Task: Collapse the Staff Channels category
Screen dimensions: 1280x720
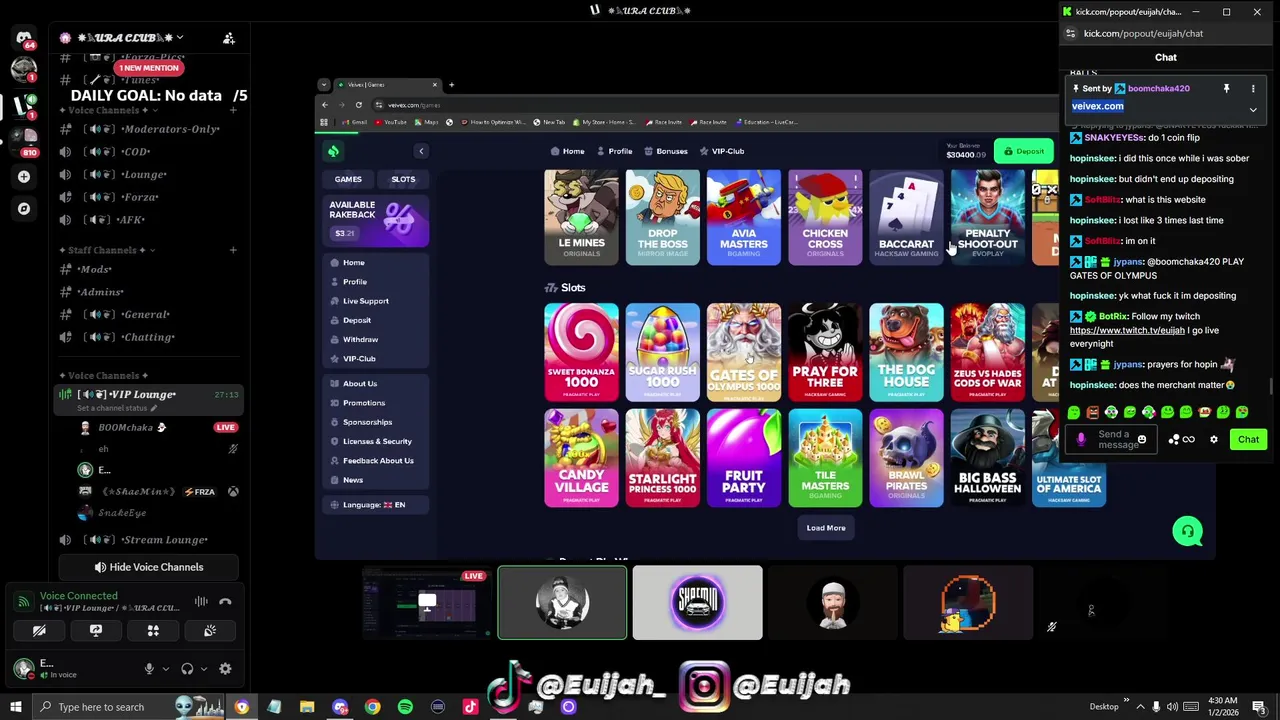Action: click(x=103, y=250)
